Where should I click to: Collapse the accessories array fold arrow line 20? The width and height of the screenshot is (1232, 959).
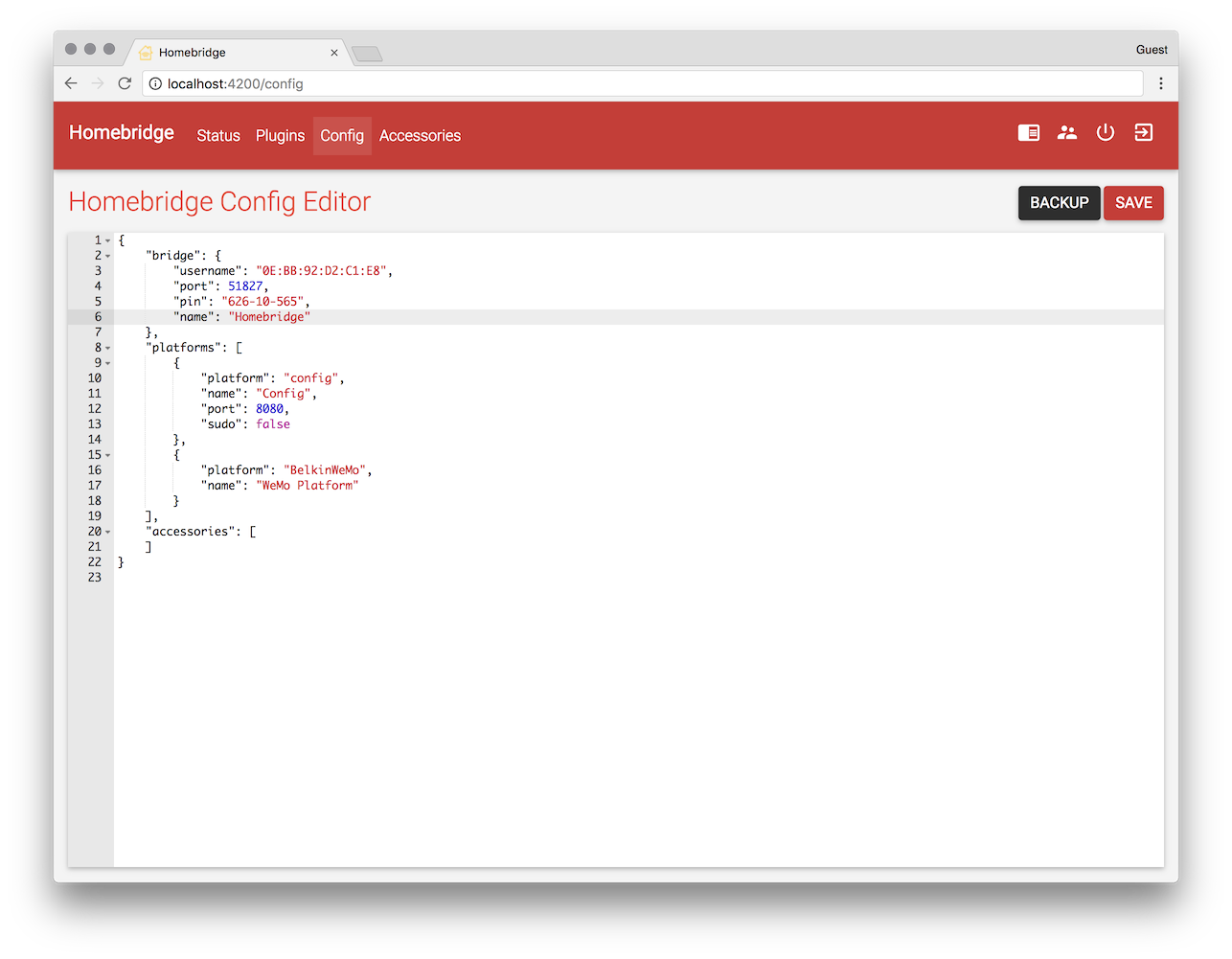coord(108,532)
